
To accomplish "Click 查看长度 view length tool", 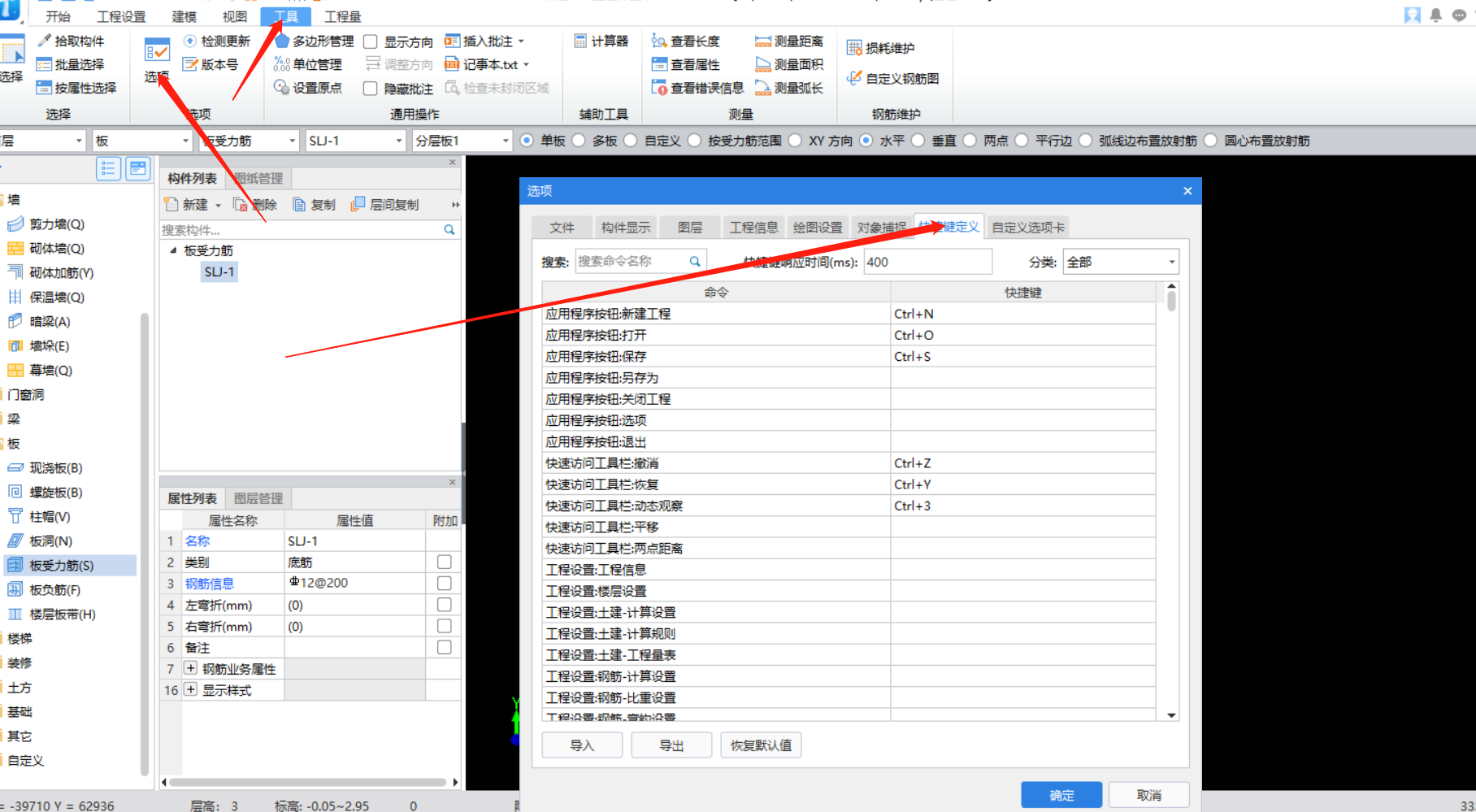I will coord(686,41).
